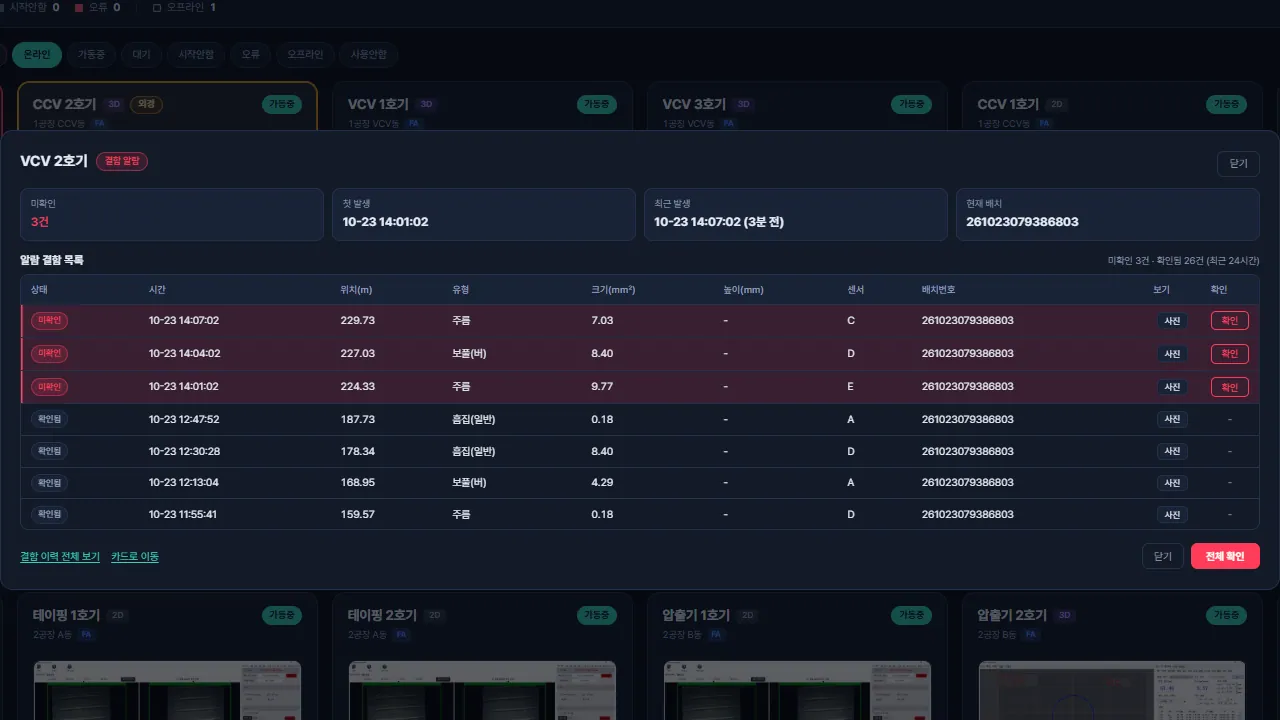Click 닫기 beside the VCV 2호기 dialog title
Image resolution: width=1280 pixels, height=720 pixels.
point(1238,164)
